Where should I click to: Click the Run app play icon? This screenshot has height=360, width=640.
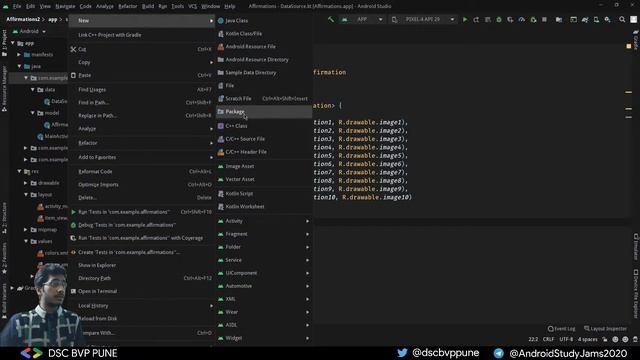click(464, 20)
